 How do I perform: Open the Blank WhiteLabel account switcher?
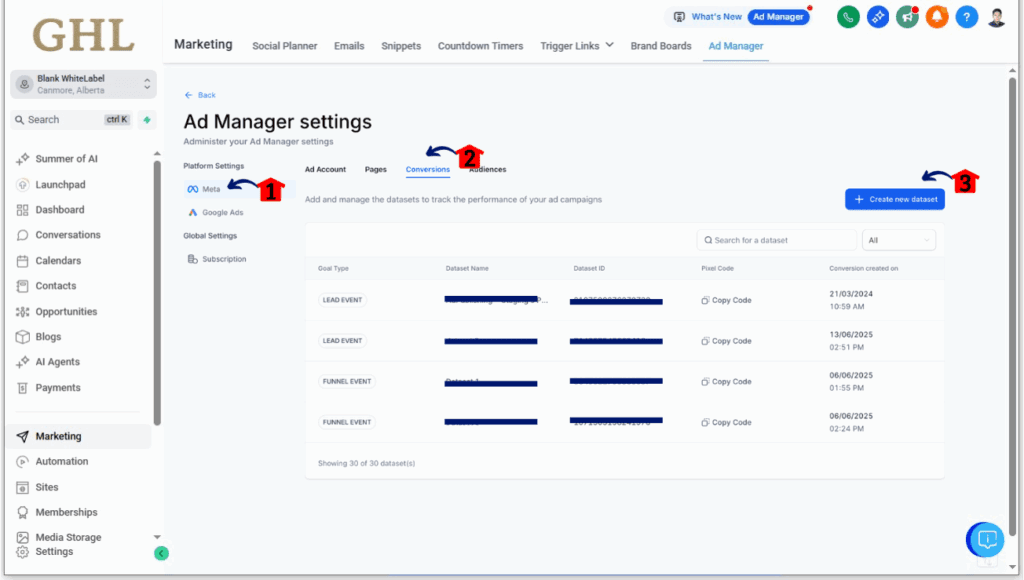(84, 84)
